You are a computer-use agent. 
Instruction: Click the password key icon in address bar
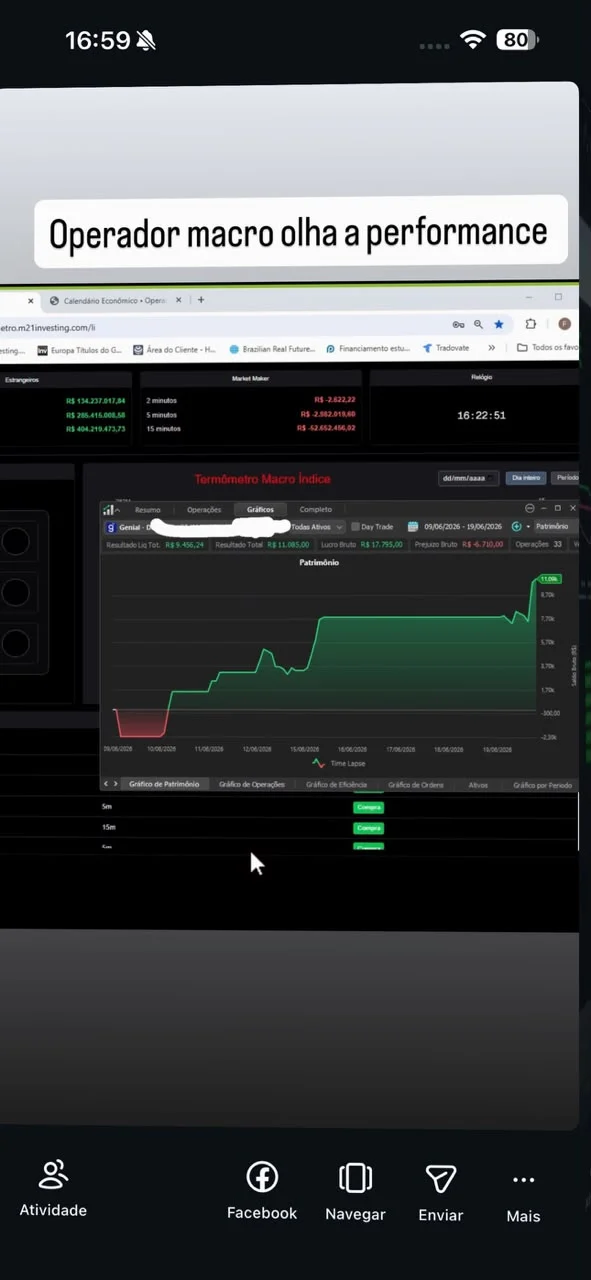pyautogui.click(x=458, y=324)
